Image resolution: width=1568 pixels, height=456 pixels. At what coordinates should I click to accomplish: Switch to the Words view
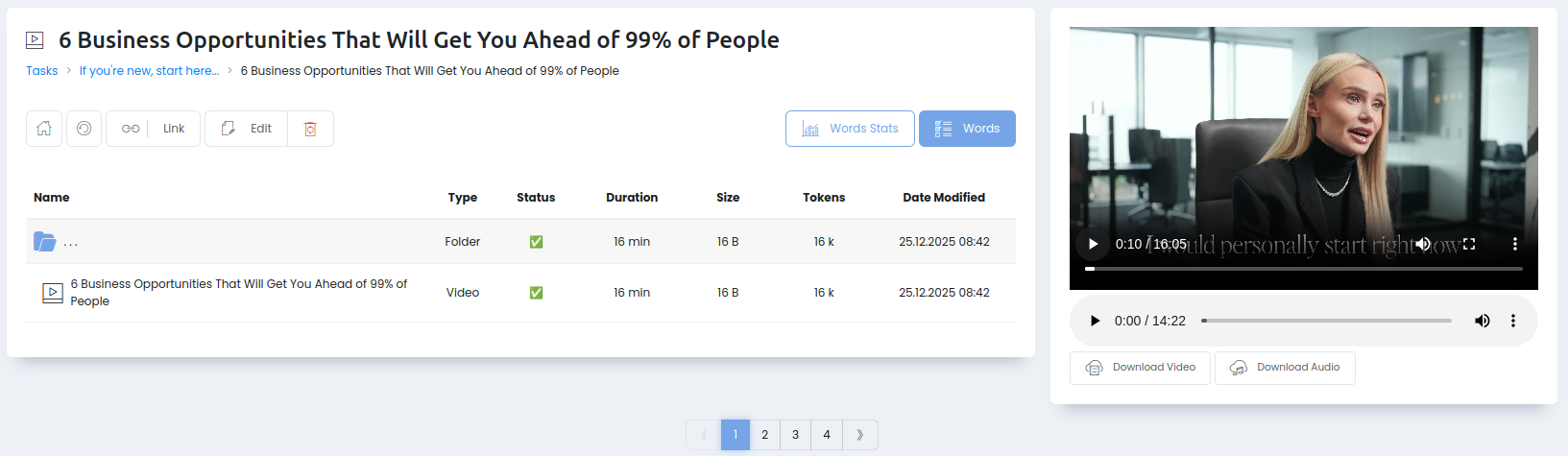tap(967, 129)
